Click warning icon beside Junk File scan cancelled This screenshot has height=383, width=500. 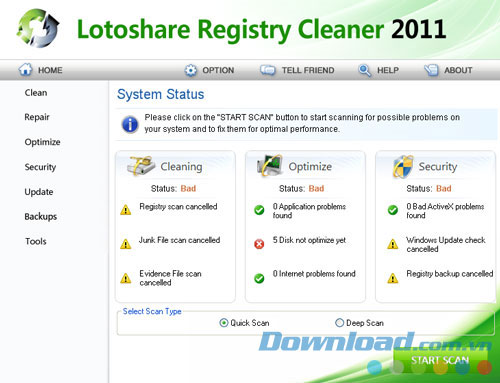(x=126, y=244)
